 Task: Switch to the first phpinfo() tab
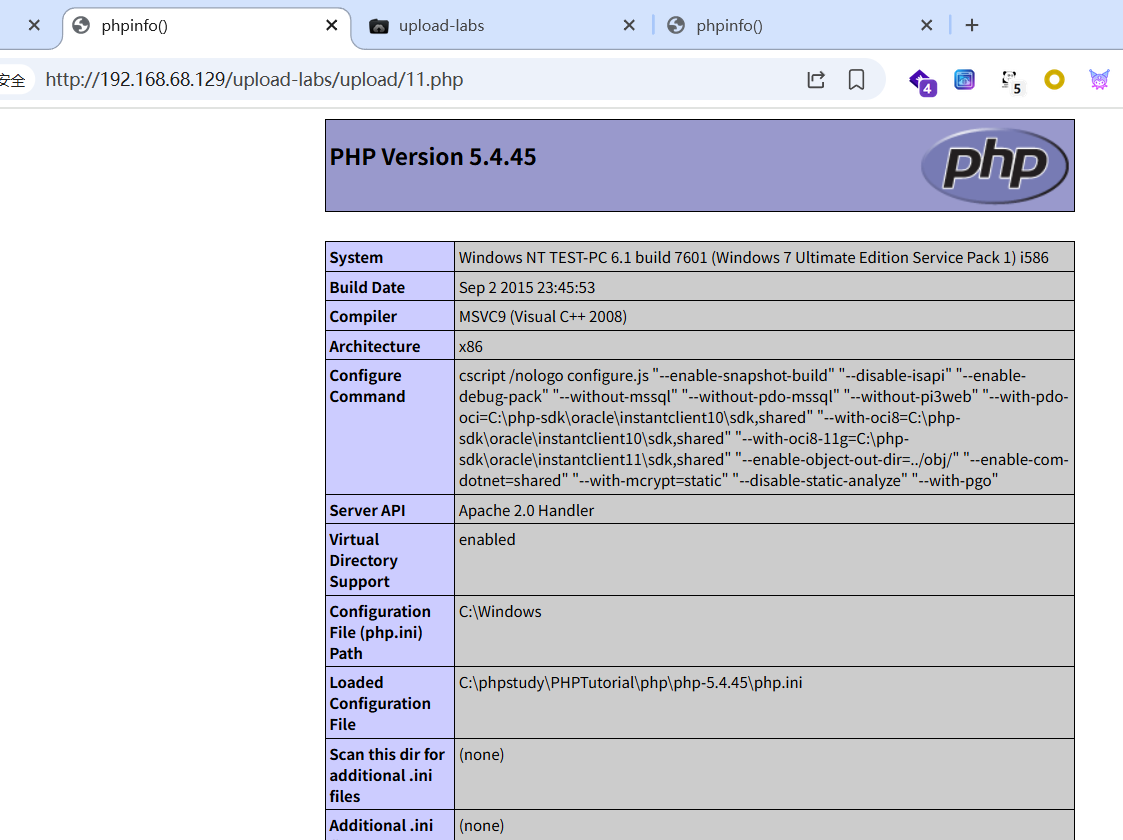click(206, 26)
